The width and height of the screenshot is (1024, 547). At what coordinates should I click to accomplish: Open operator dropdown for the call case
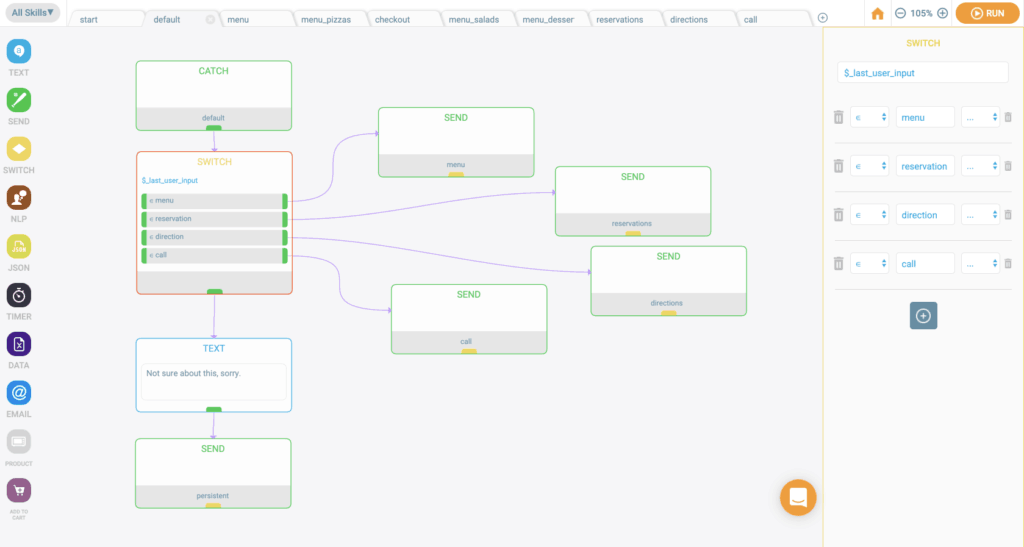tap(869, 264)
